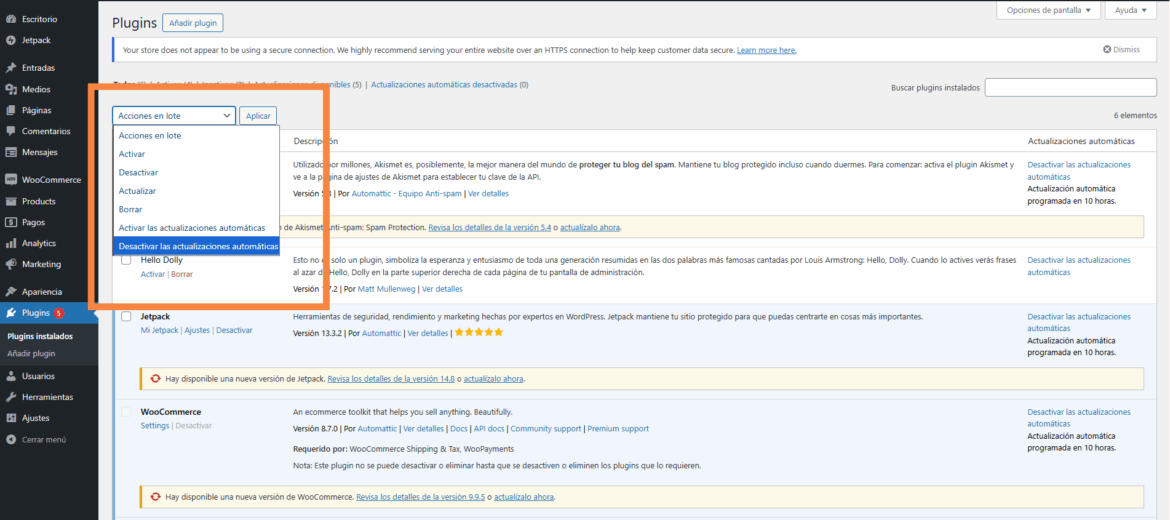Tick the Hello Dolly plugin checkbox
The width and height of the screenshot is (1170, 520).
click(x=126, y=260)
